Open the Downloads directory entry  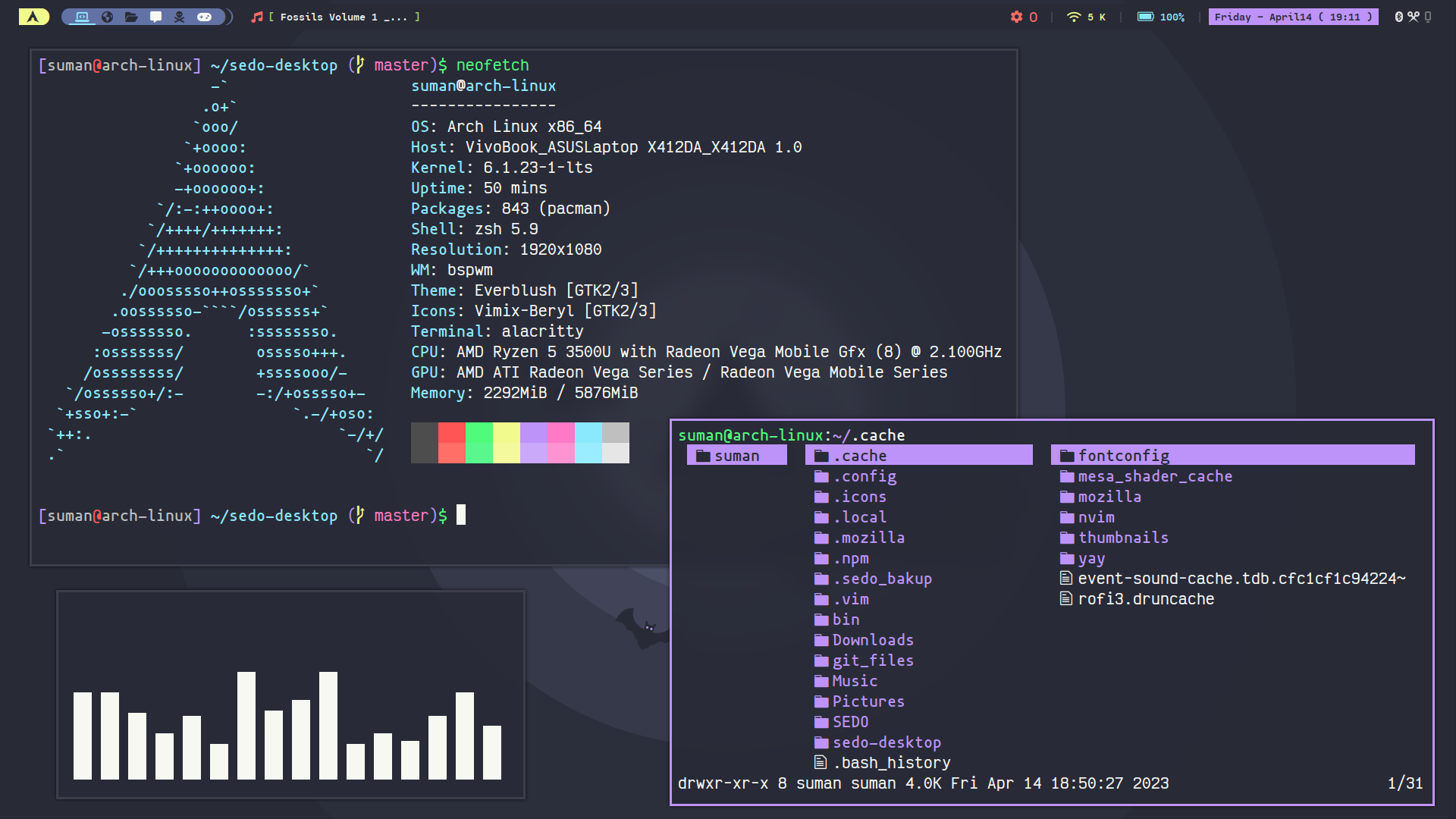(872, 640)
